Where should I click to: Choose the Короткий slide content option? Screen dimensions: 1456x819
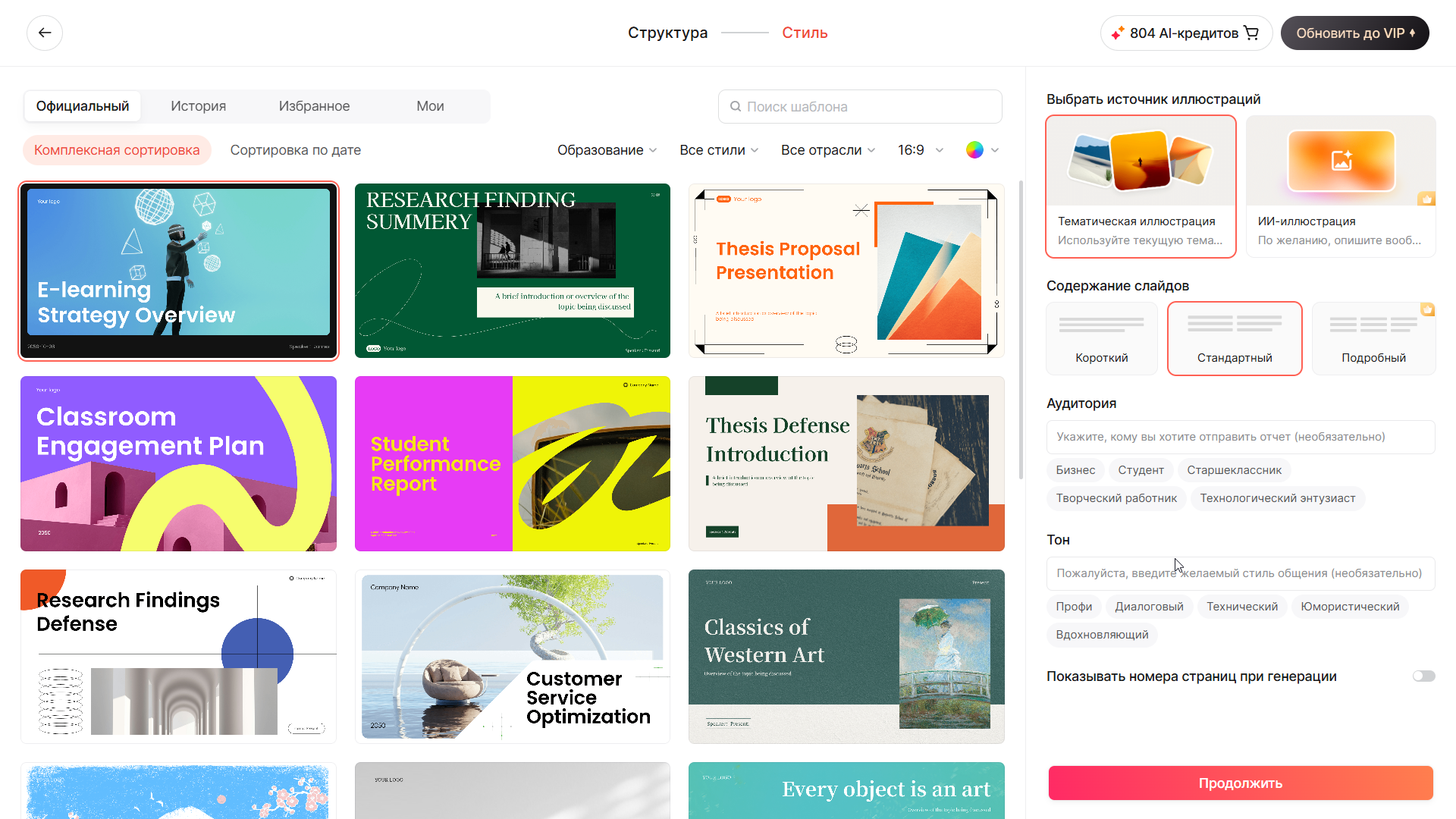(x=1101, y=338)
